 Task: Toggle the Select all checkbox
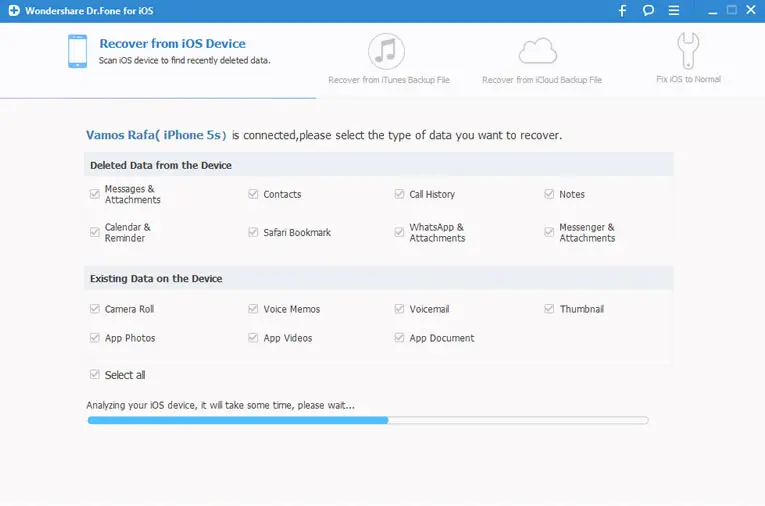pos(95,375)
